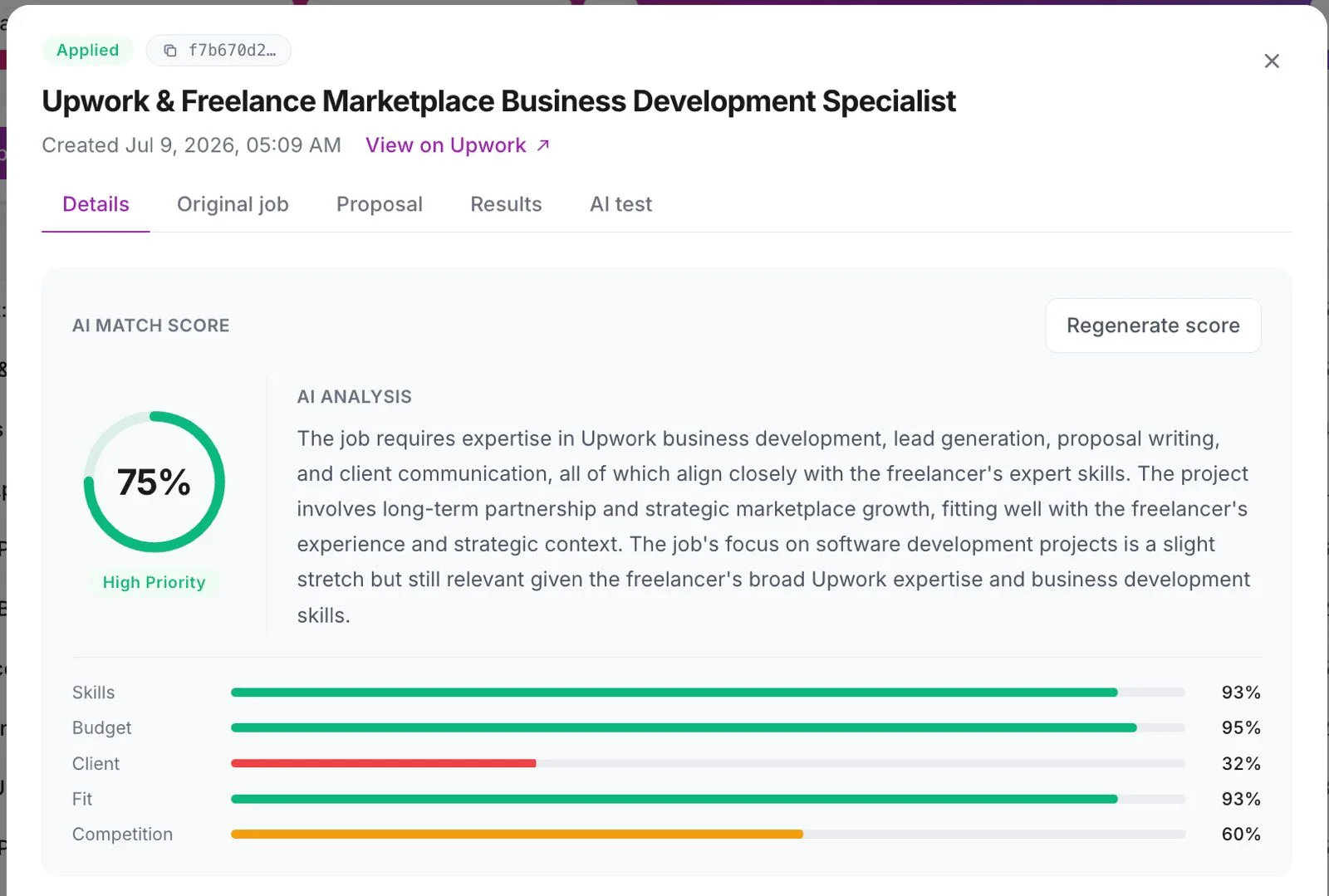Go to the Proposal tab

point(380,204)
